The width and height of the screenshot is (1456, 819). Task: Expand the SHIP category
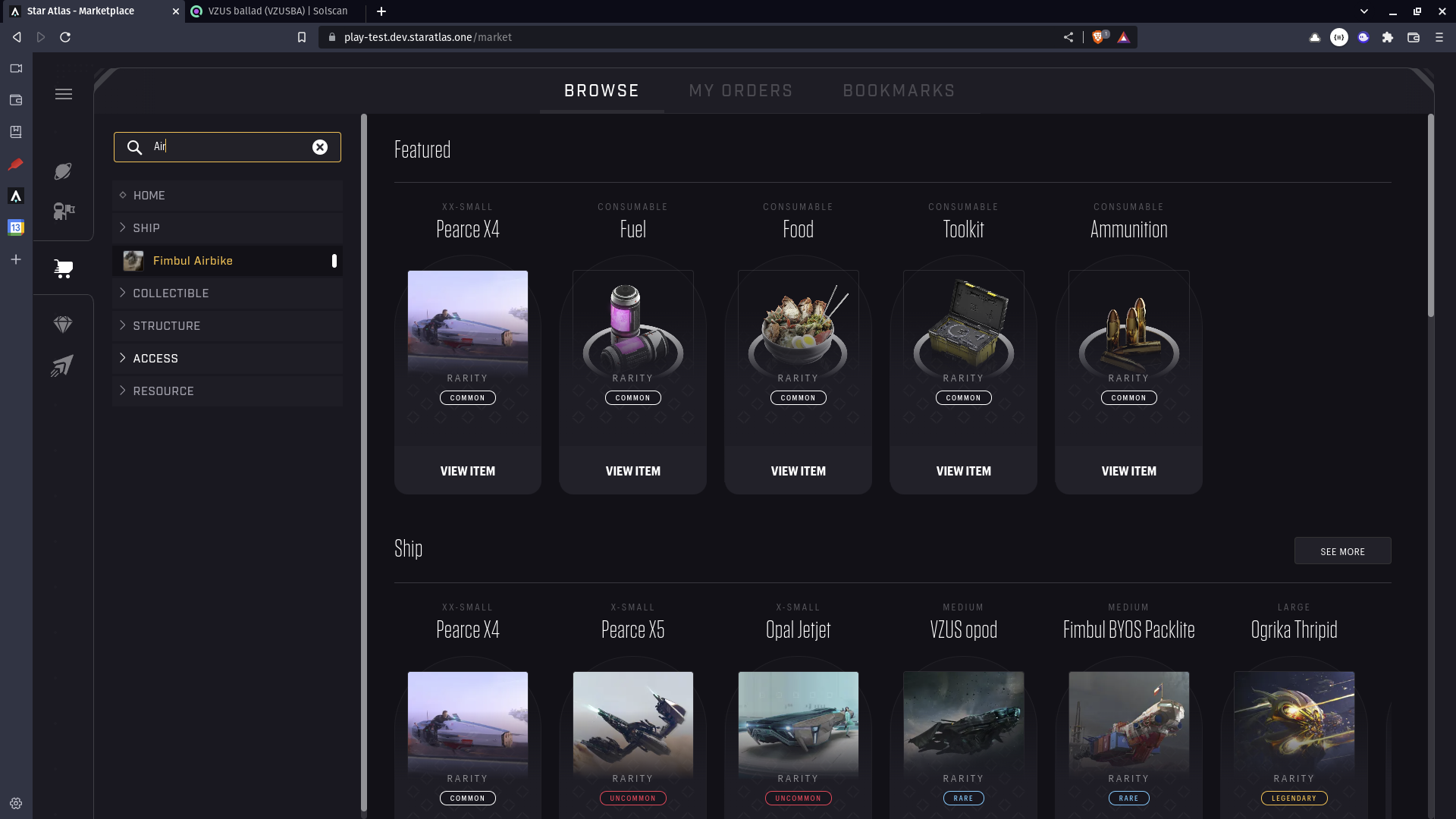(x=227, y=228)
